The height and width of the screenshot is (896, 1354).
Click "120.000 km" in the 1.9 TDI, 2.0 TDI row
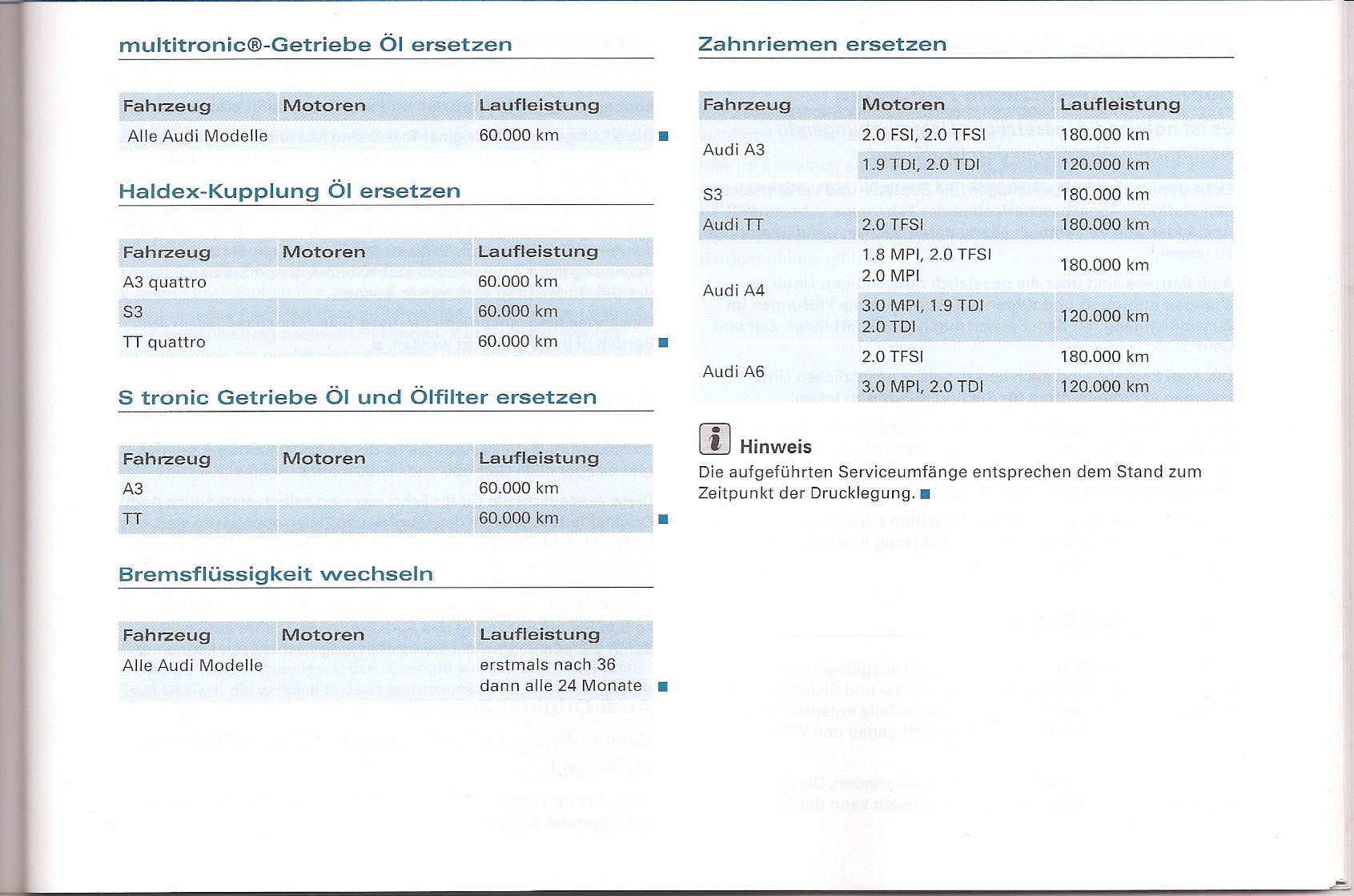point(1105,164)
